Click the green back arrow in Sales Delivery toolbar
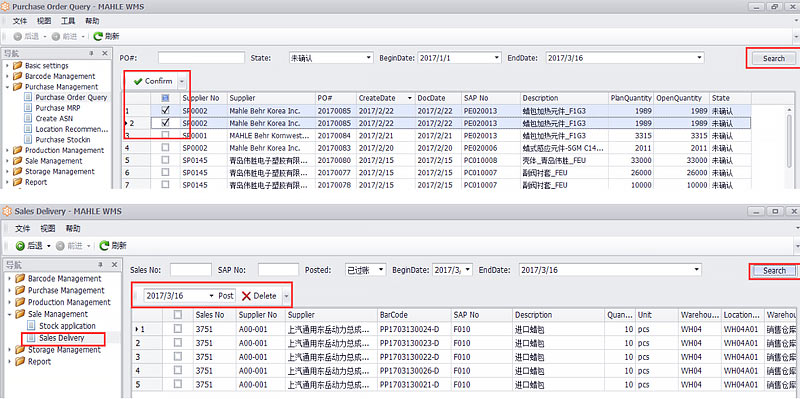 point(20,246)
